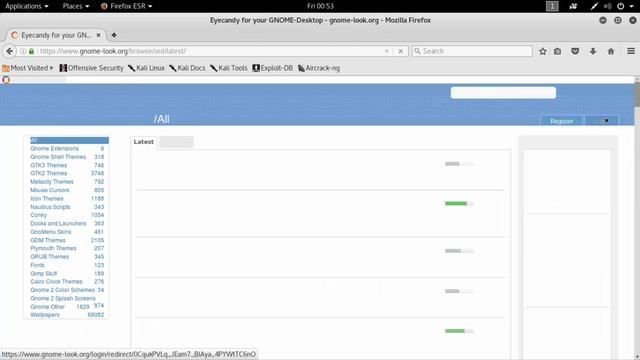The width and height of the screenshot is (640, 360).
Task: Click the site search field in blue header
Action: coord(503,93)
